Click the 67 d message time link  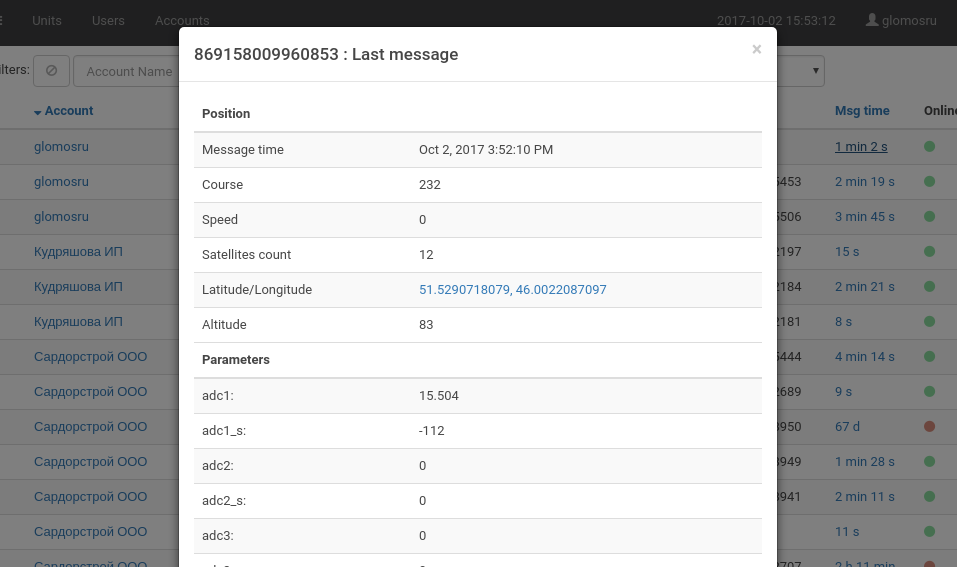tap(846, 427)
